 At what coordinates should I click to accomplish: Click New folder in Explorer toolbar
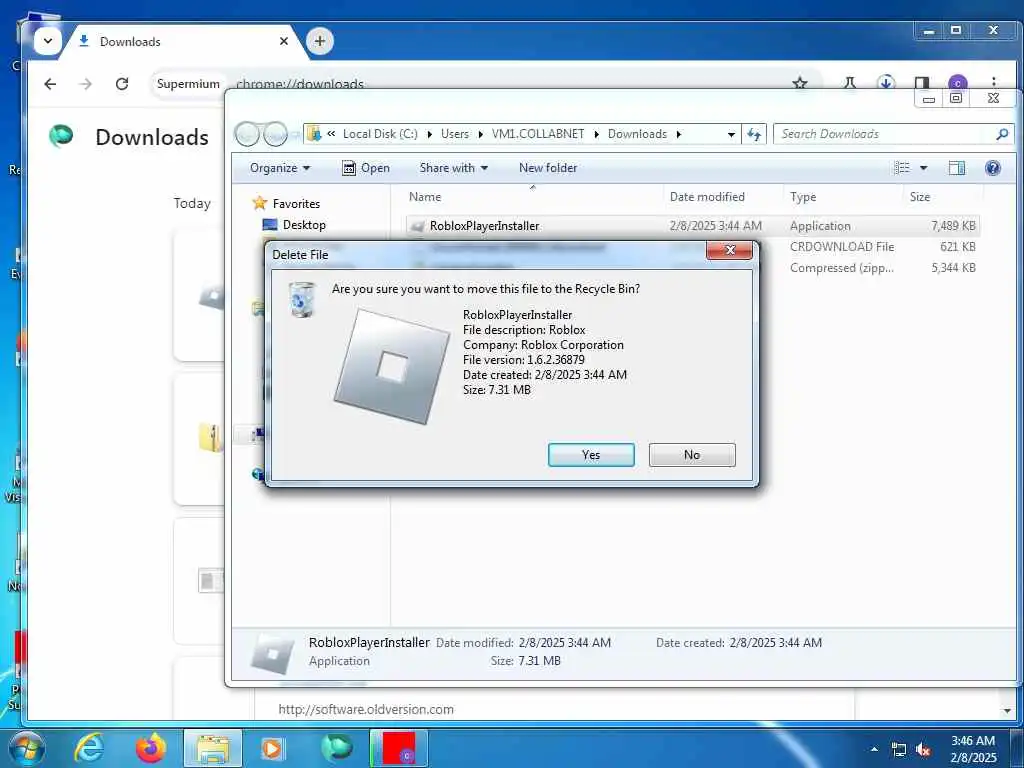click(x=548, y=168)
